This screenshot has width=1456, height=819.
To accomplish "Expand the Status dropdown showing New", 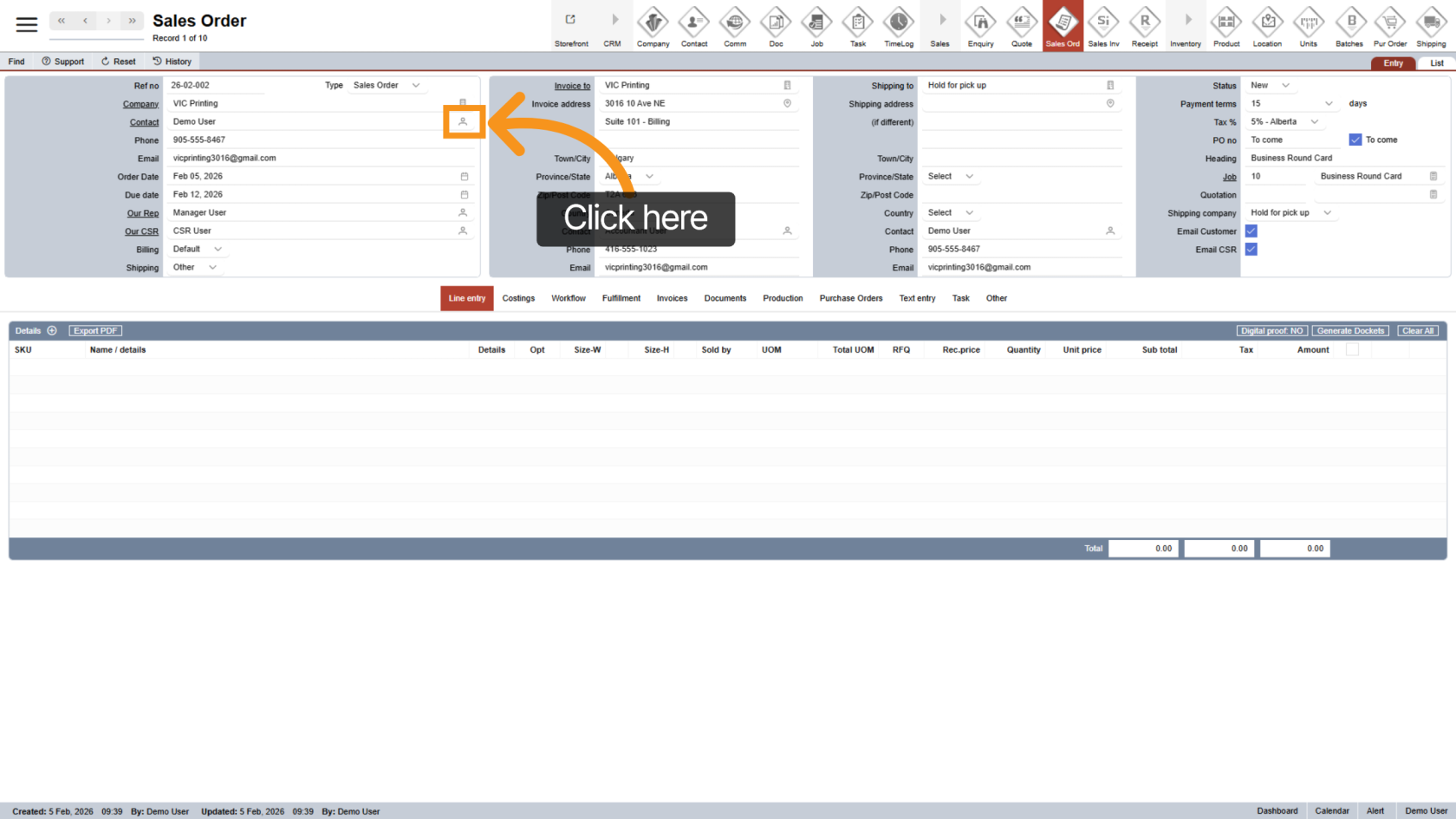I will point(1285,86).
